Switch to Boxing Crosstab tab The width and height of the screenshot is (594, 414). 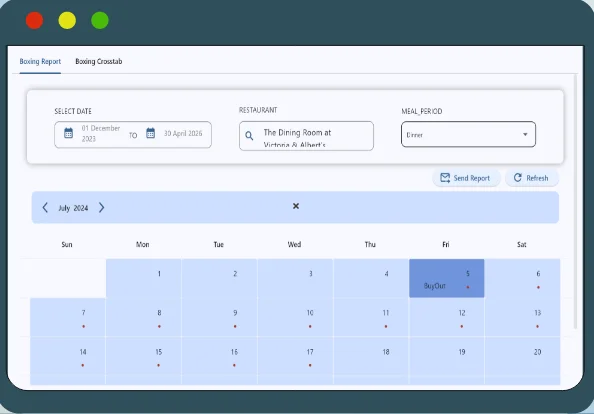tap(98, 61)
